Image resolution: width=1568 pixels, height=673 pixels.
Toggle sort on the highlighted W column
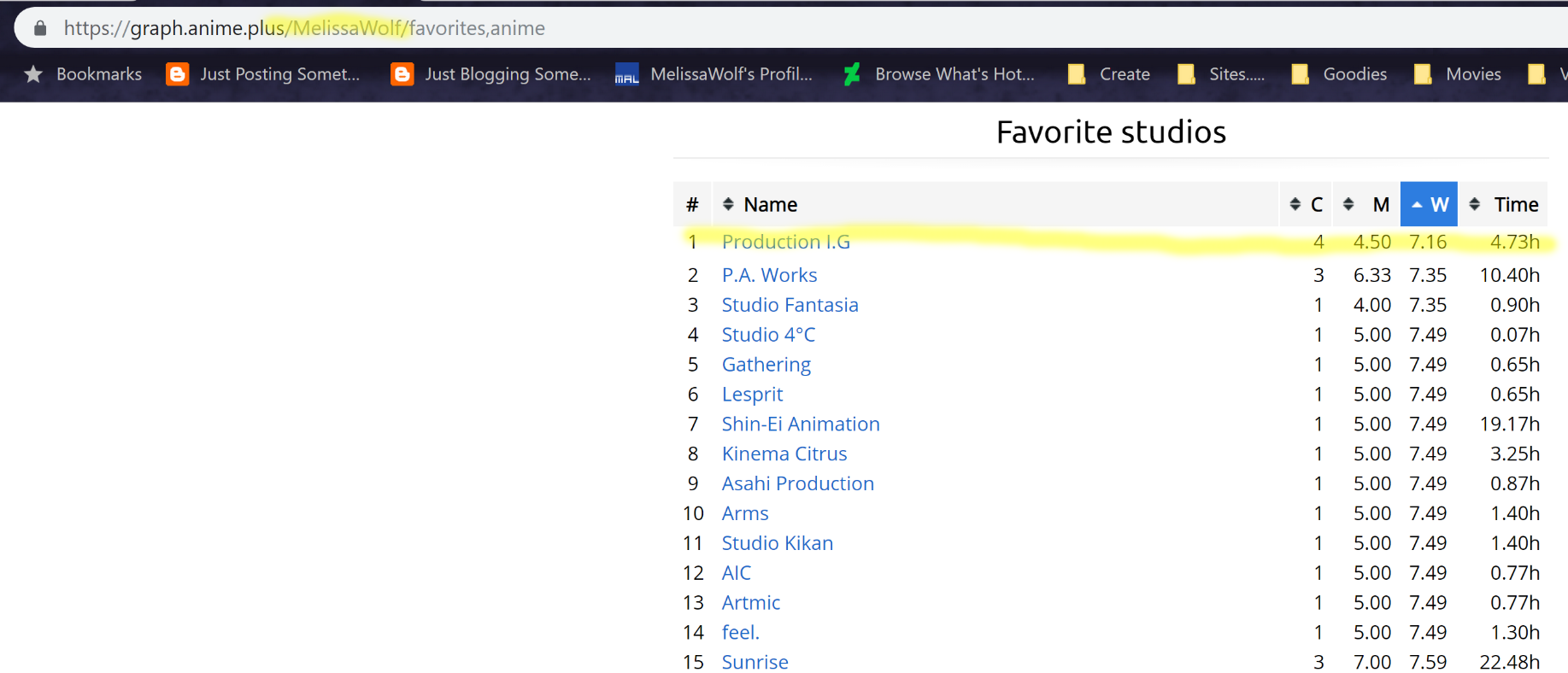(1429, 204)
